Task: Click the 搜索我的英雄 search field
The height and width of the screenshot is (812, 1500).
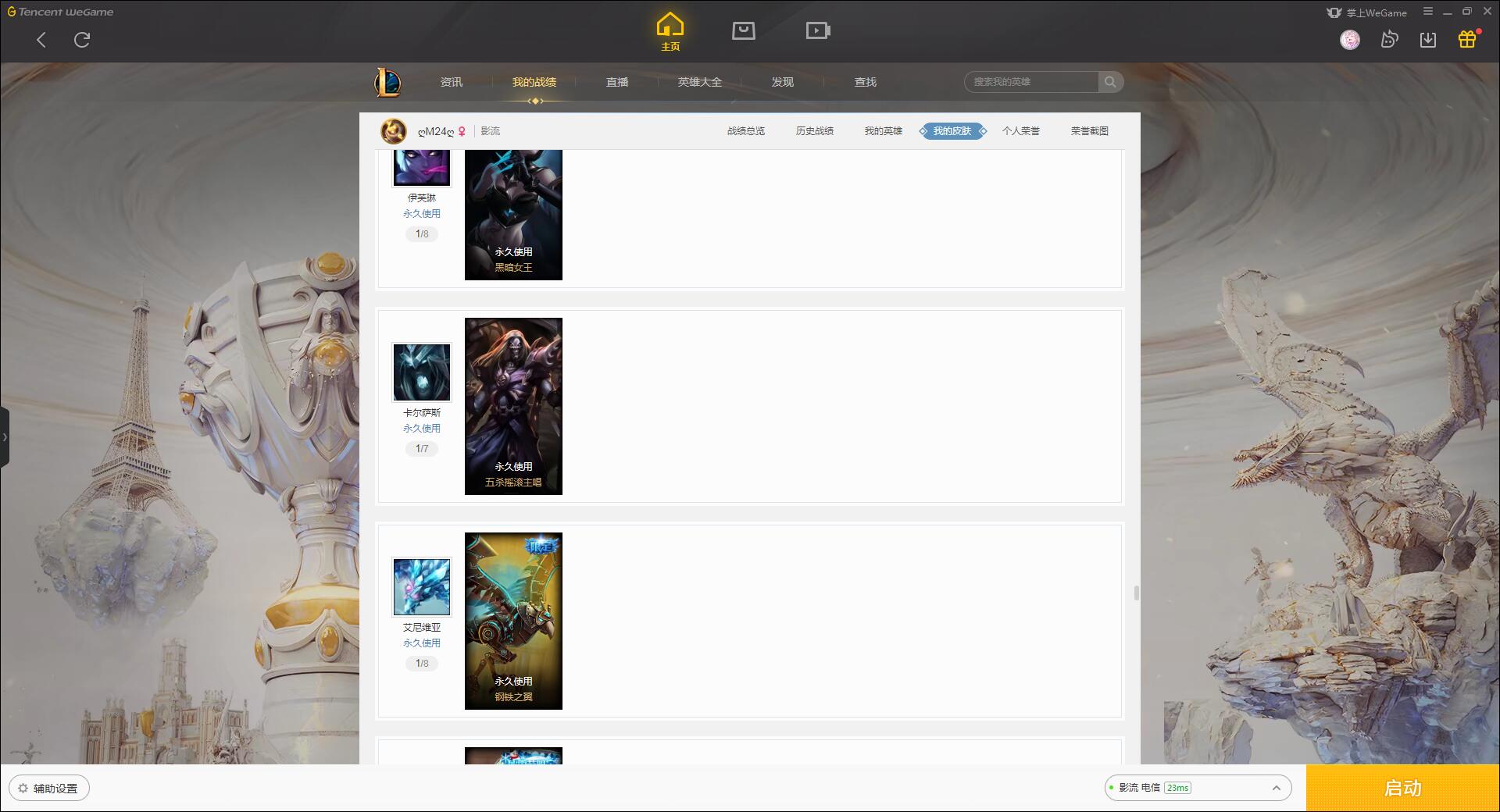Action: (x=1031, y=82)
